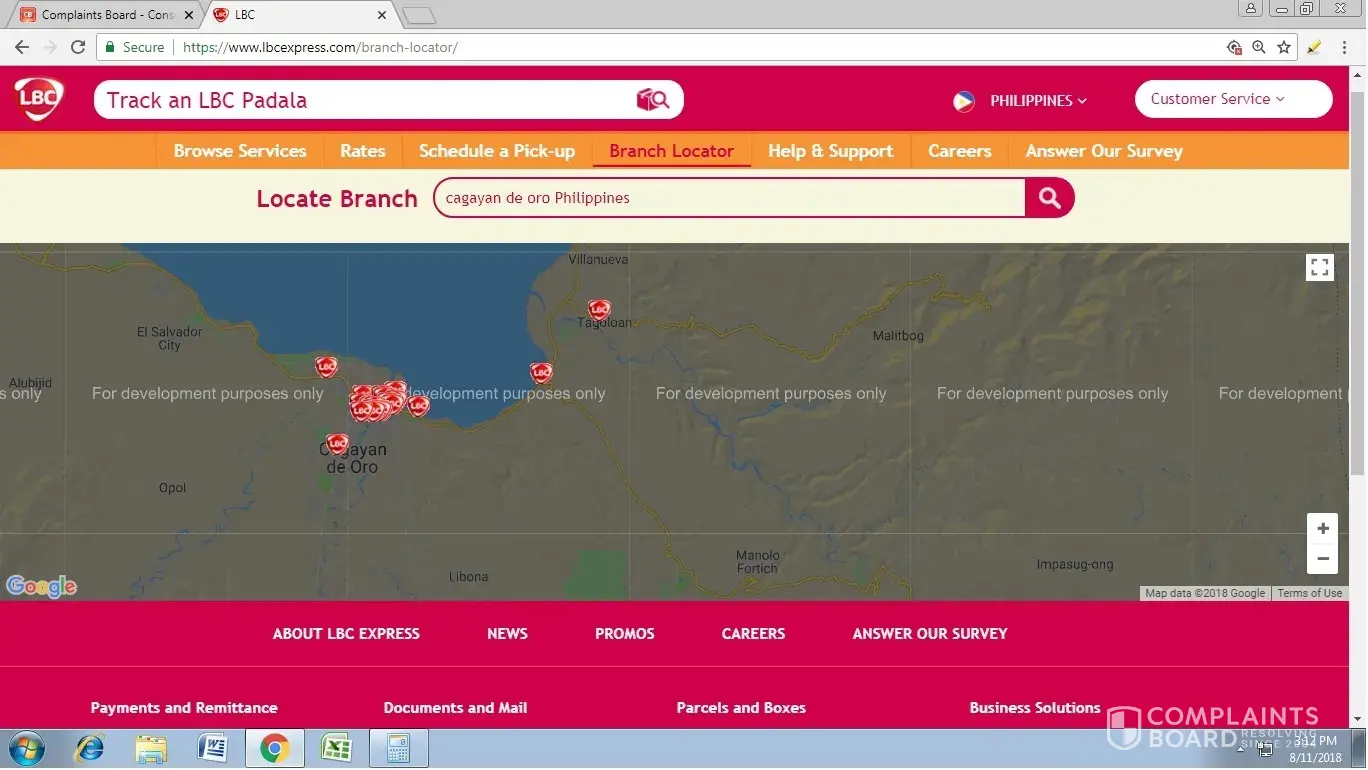Zoom out on the map

click(1322, 559)
